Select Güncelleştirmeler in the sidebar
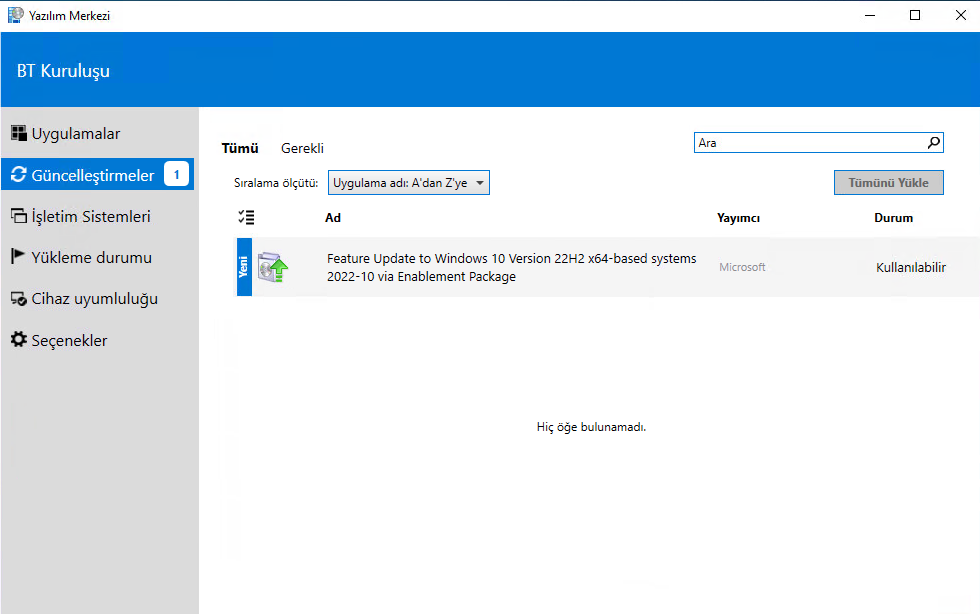Image resolution: width=980 pixels, height=614 pixels. pos(98,174)
